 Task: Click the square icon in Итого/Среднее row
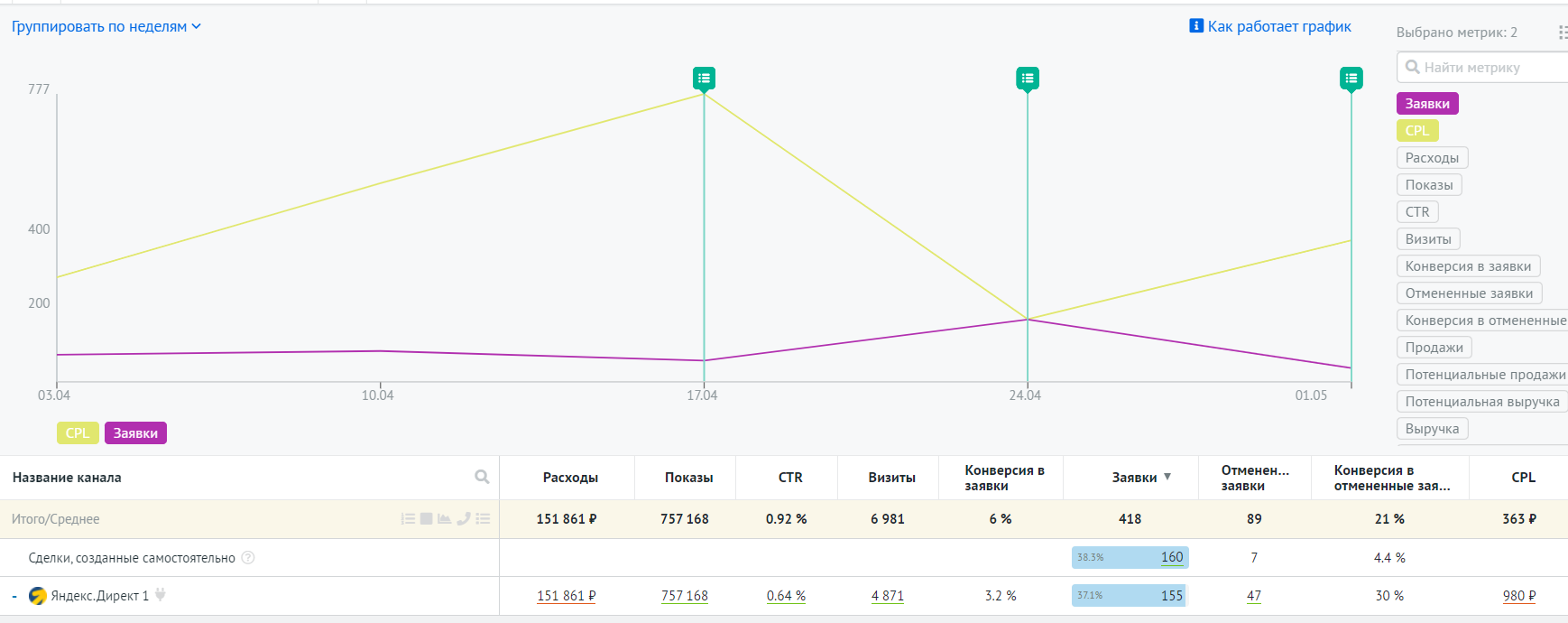pyautogui.click(x=426, y=518)
